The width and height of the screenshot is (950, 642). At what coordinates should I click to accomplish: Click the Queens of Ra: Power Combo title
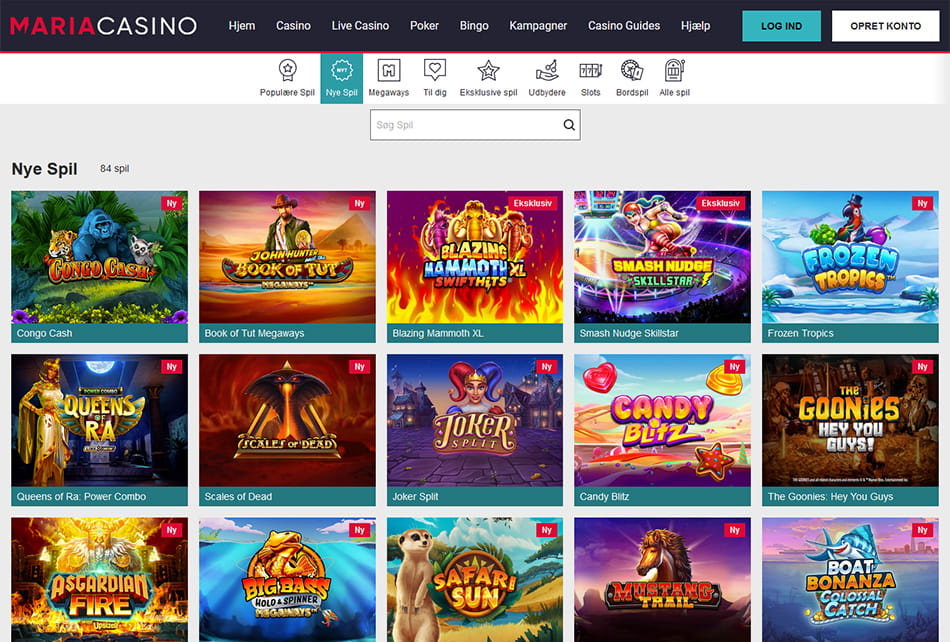[81, 497]
